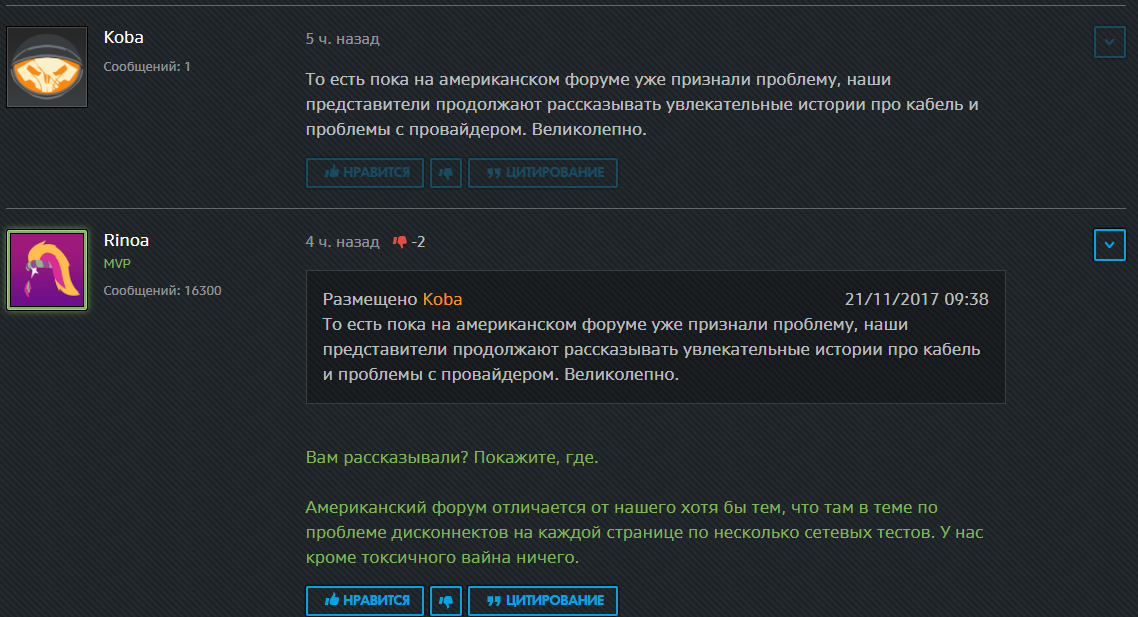Quote Rinoa's reply via ЦИТИРОВАНИЕ

[543, 601]
